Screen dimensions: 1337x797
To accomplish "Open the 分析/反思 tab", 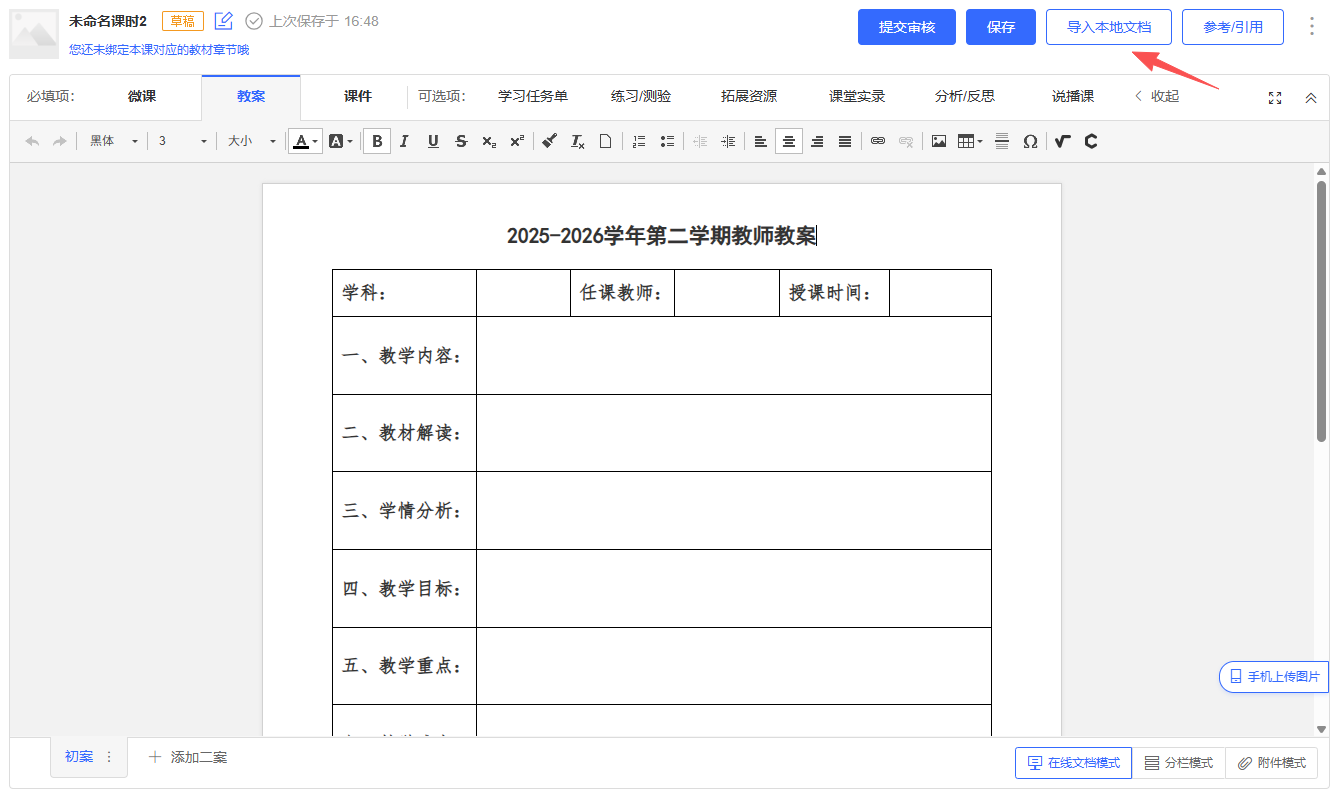I will click(965, 97).
